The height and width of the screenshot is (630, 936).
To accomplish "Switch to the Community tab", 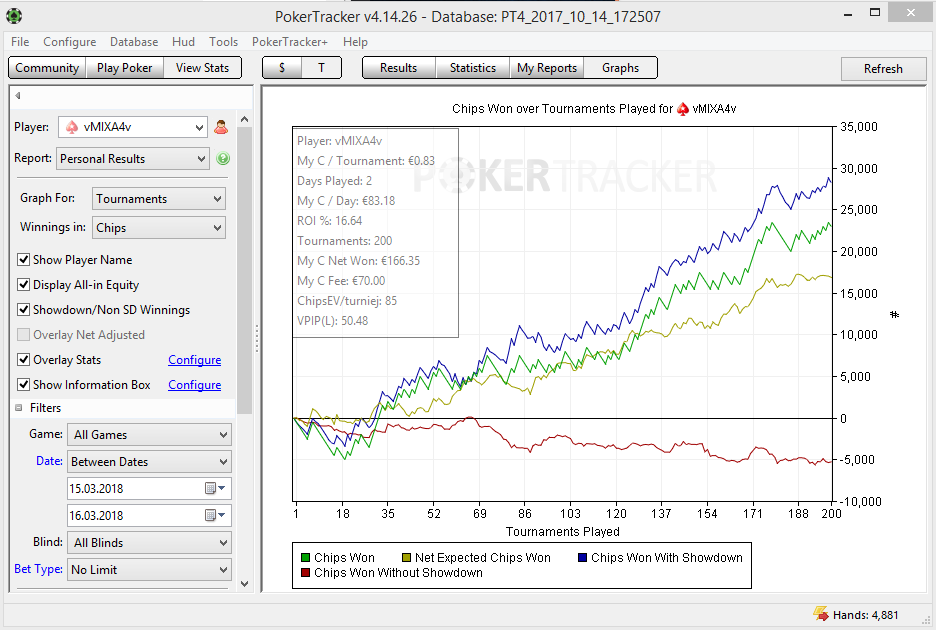I will click(47, 67).
